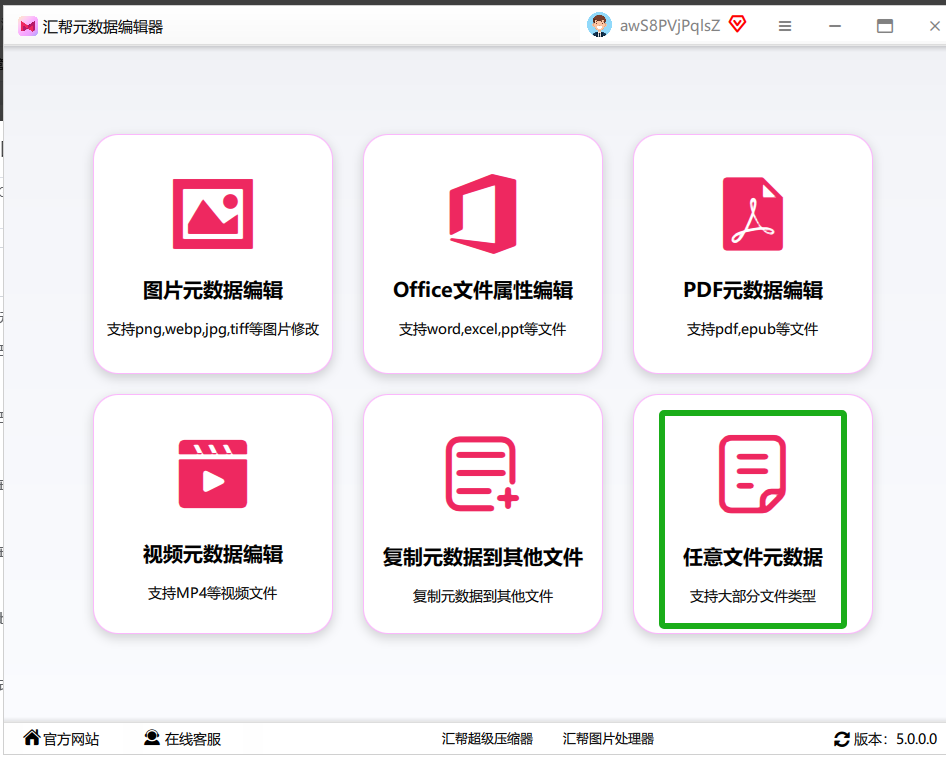Click the customer service headset icon
946x759 pixels.
coord(152,737)
